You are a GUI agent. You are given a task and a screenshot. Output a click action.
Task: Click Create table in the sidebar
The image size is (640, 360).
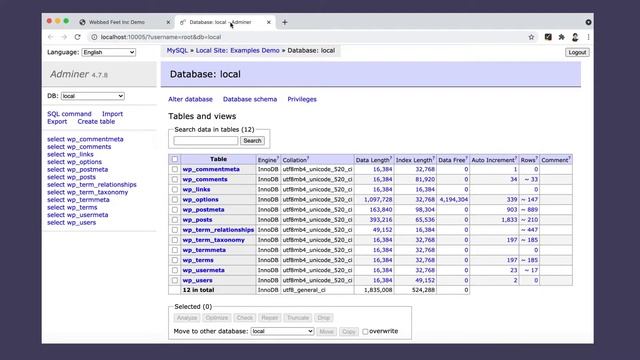pos(96,122)
